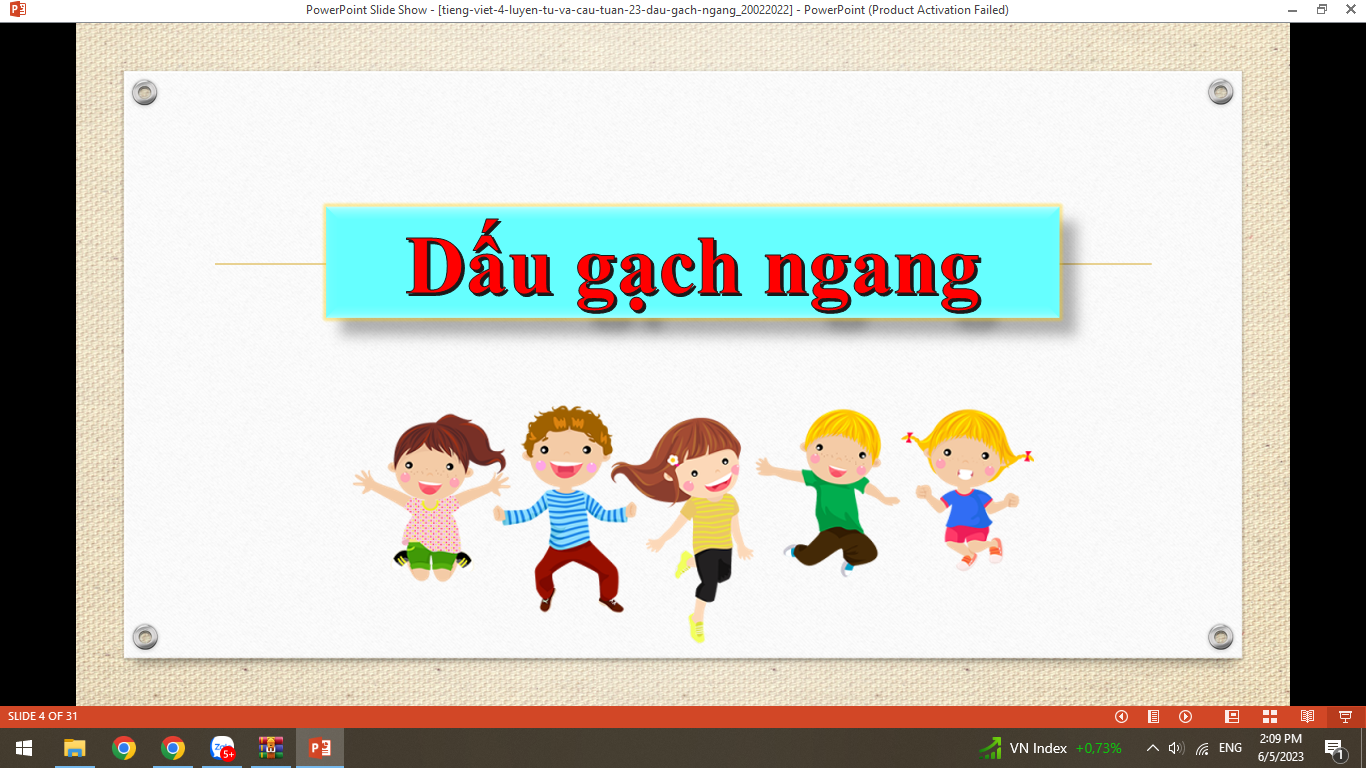Switch to Reading View
The width and height of the screenshot is (1366, 768).
pyautogui.click(x=1307, y=716)
